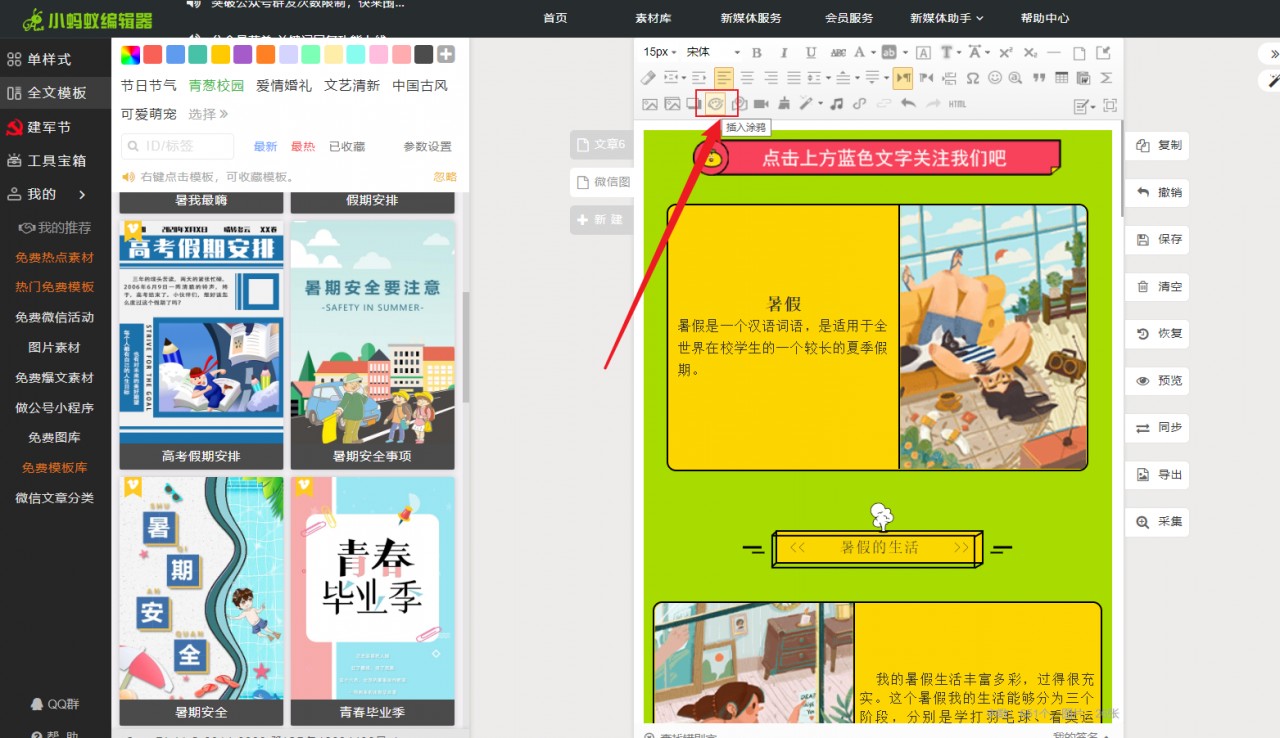Click the 保存 save button
This screenshot has height=738, width=1280.
click(1157, 239)
